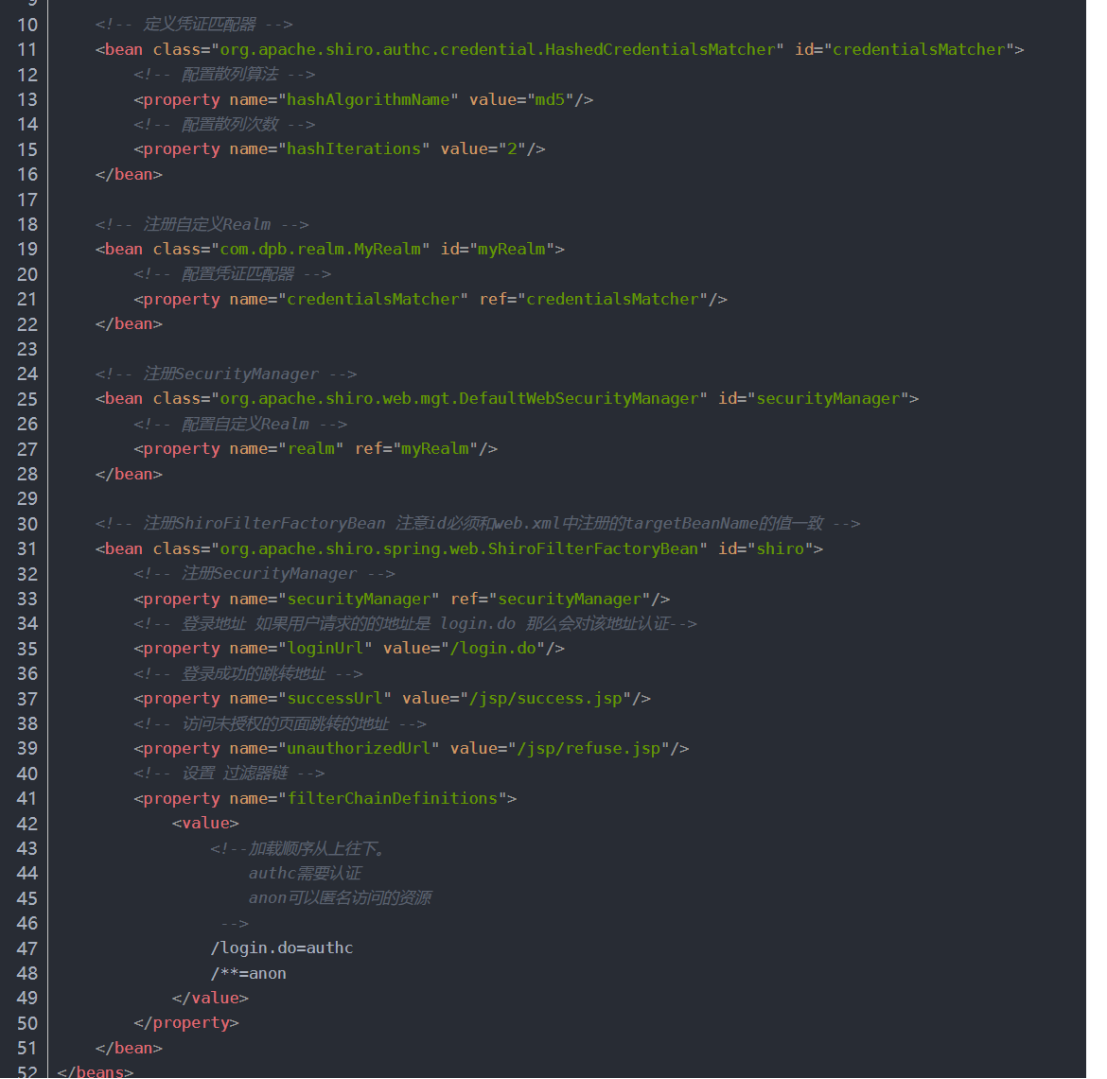Click the "DefaultWebSecurityManager" class string
This screenshot has width=1107, height=1079.
[x=459, y=399]
